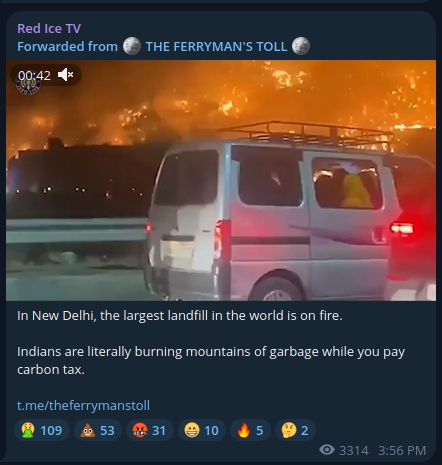This screenshot has width=442, height=465.
Task: Click the 3314 view count
Action: (x=354, y=450)
